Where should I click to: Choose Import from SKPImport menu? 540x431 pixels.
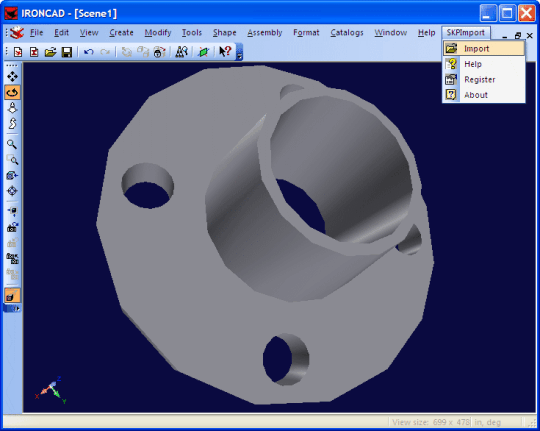tap(484, 49)
